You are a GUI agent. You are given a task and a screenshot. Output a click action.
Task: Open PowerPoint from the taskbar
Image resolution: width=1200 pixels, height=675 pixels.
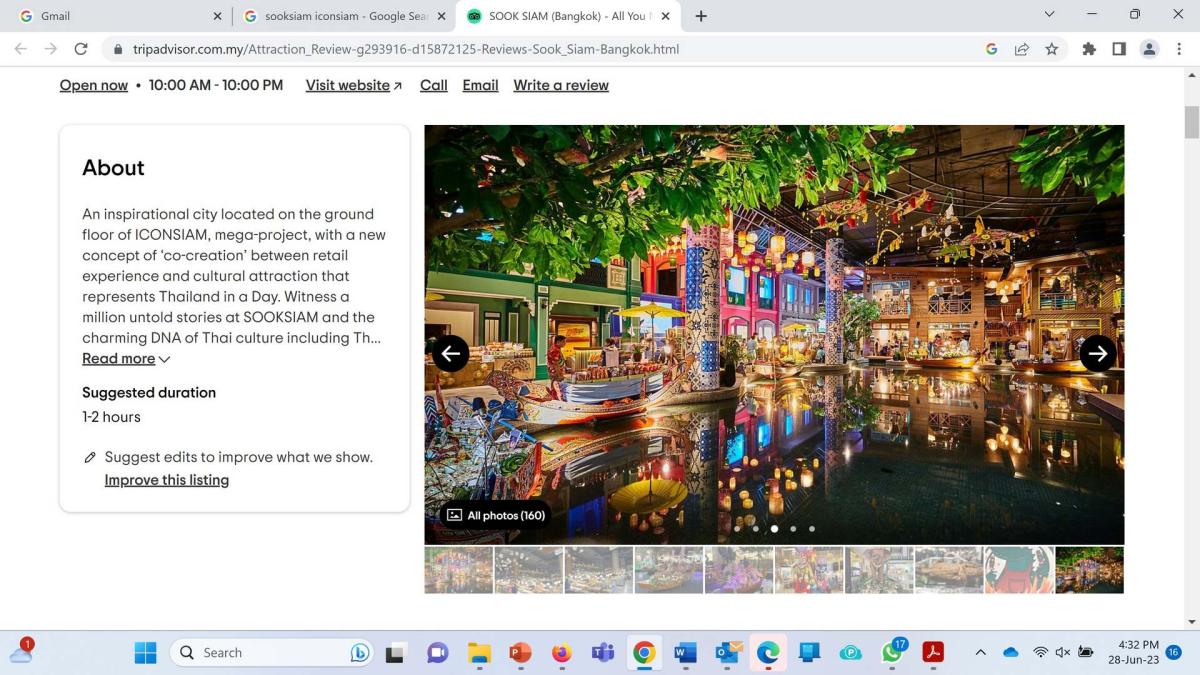pyautogui.click(x=520, y=653)
